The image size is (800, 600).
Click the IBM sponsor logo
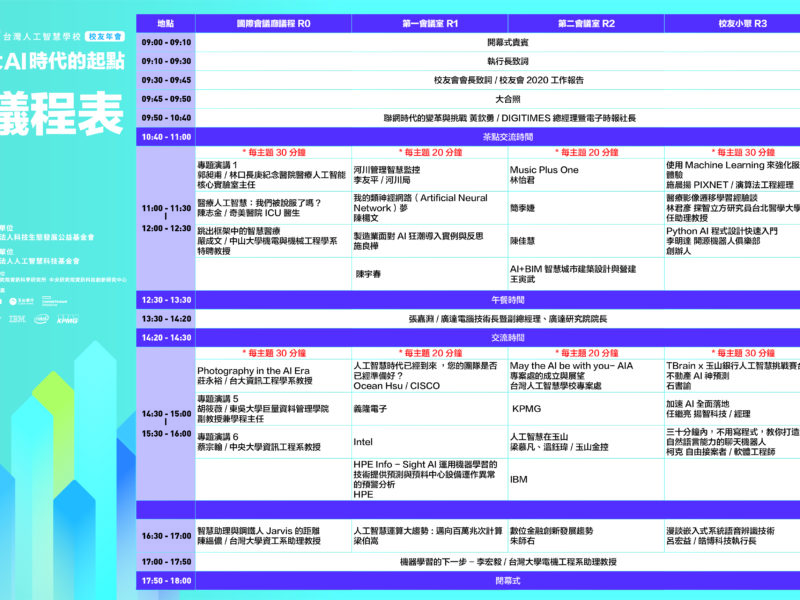click(17, 318)
